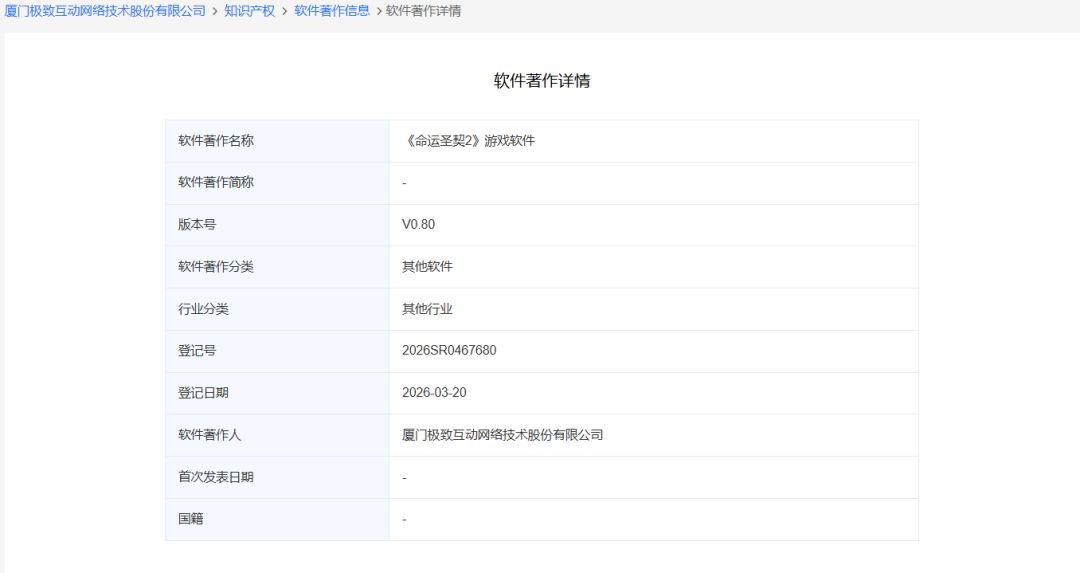
Task: Select the 软件著作名称 label cell
Action: pyautogui.click(x=277, y=141)
